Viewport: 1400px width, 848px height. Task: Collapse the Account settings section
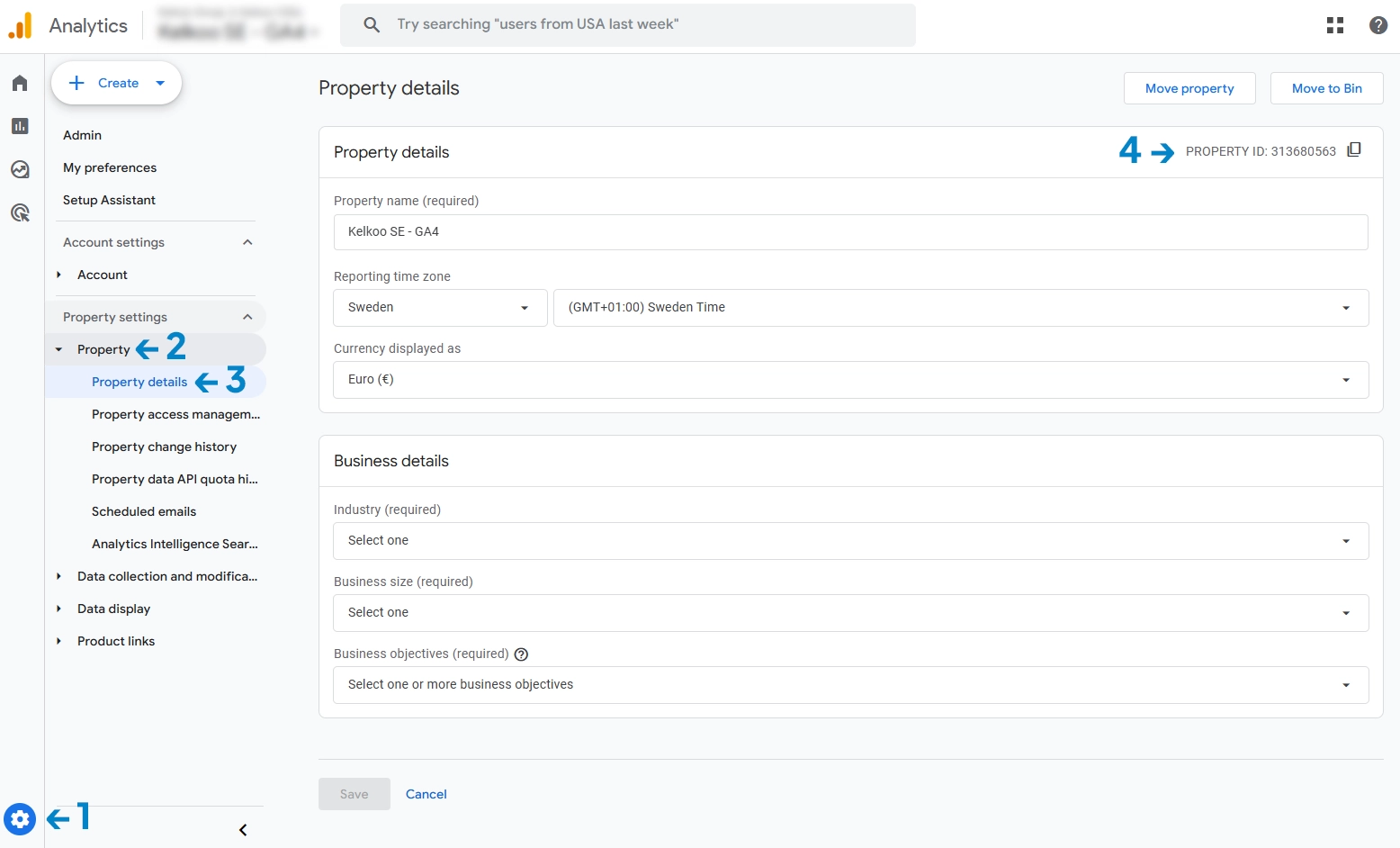(x=247, y=242)
